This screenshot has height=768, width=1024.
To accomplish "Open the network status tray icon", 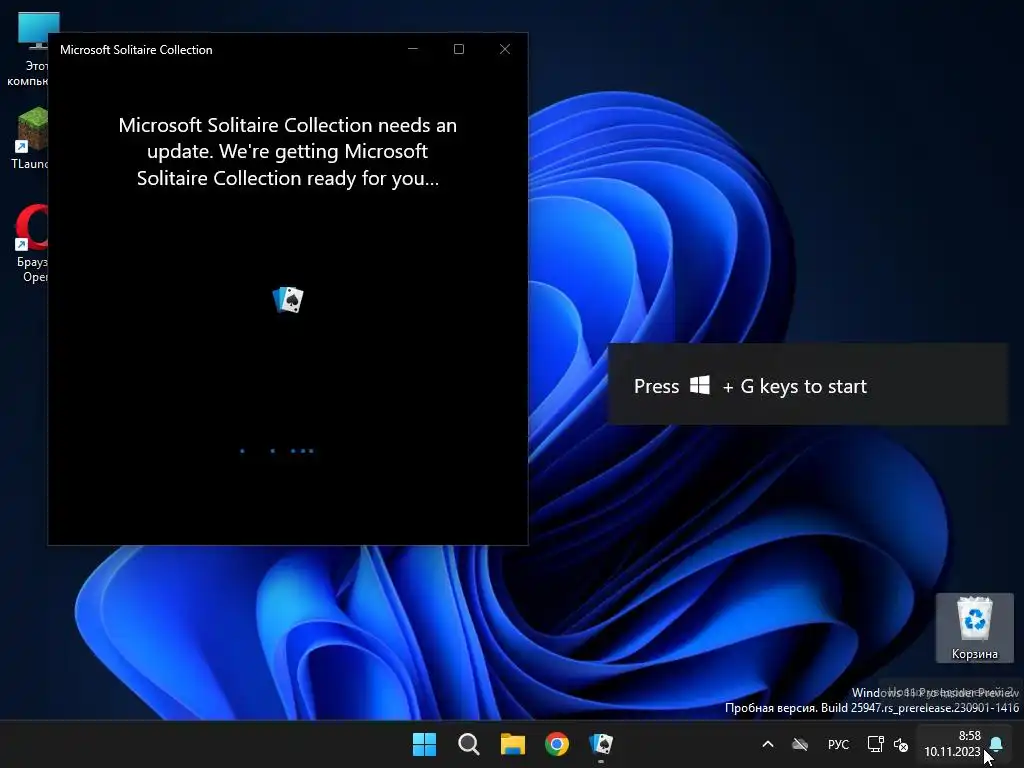I will pyautogui.click(x=875, y=744).
